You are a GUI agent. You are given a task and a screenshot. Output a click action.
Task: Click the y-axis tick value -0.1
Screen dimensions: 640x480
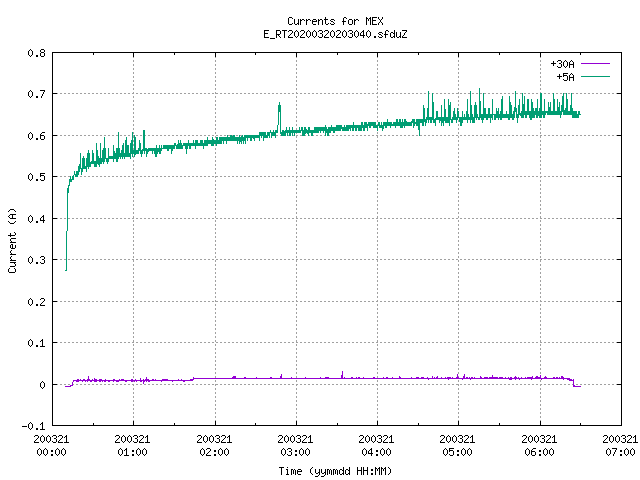(x=33, y=426)
